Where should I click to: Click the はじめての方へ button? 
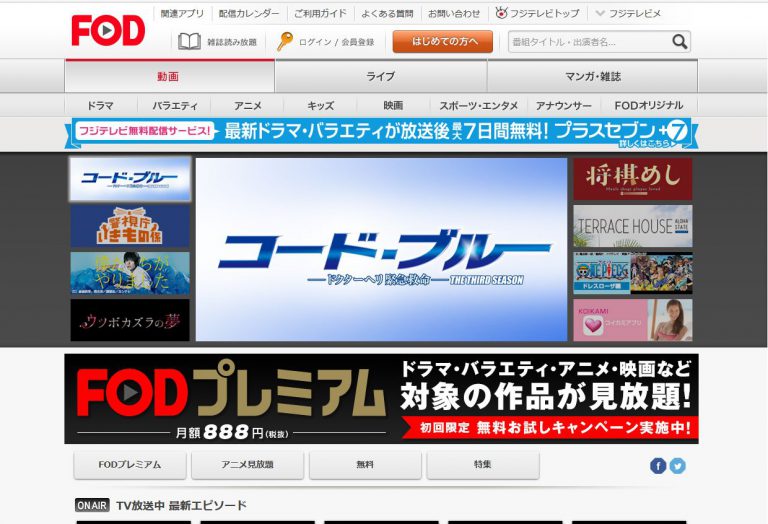[x=443, y=42]
